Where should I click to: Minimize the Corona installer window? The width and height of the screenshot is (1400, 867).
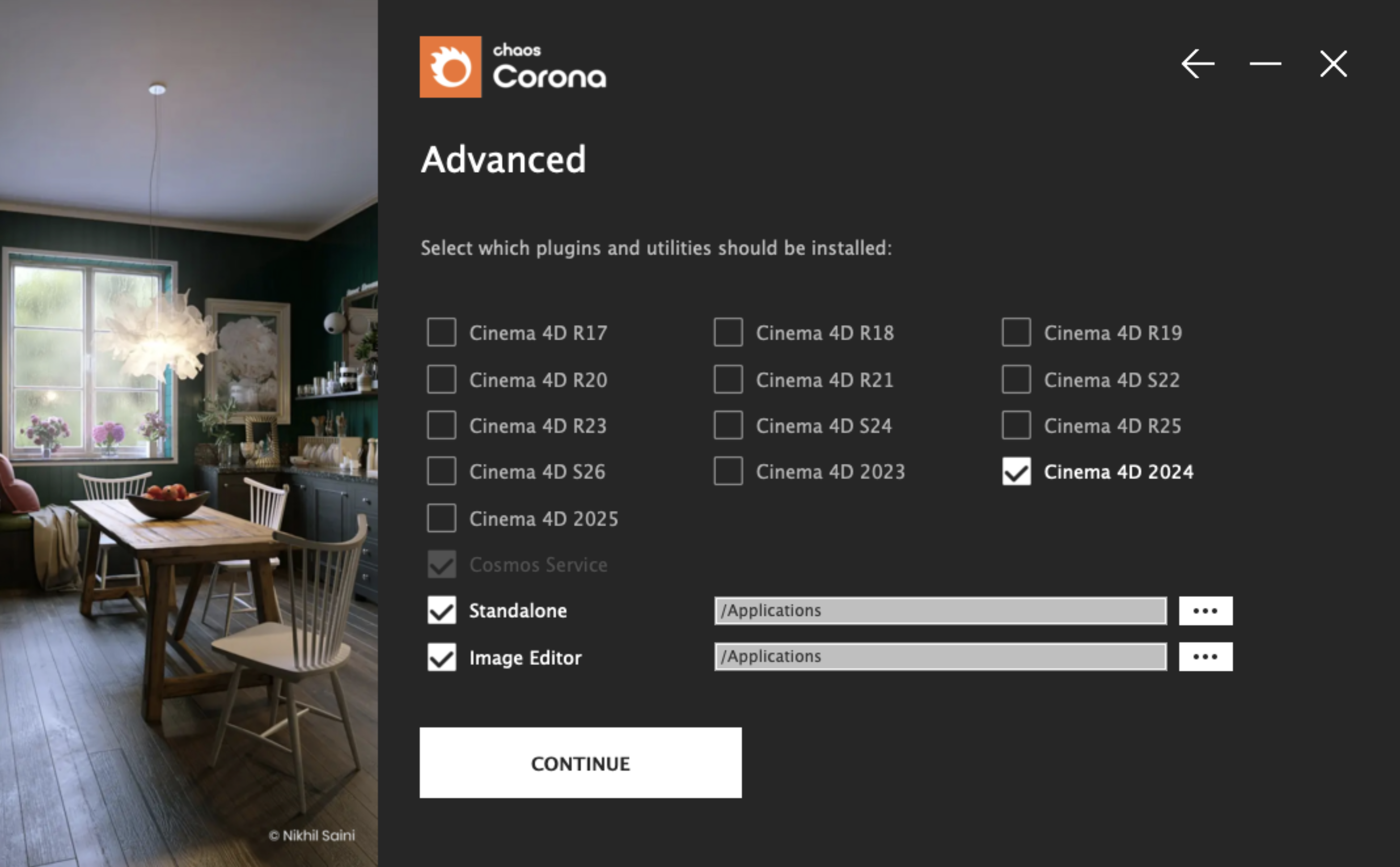1265,64
